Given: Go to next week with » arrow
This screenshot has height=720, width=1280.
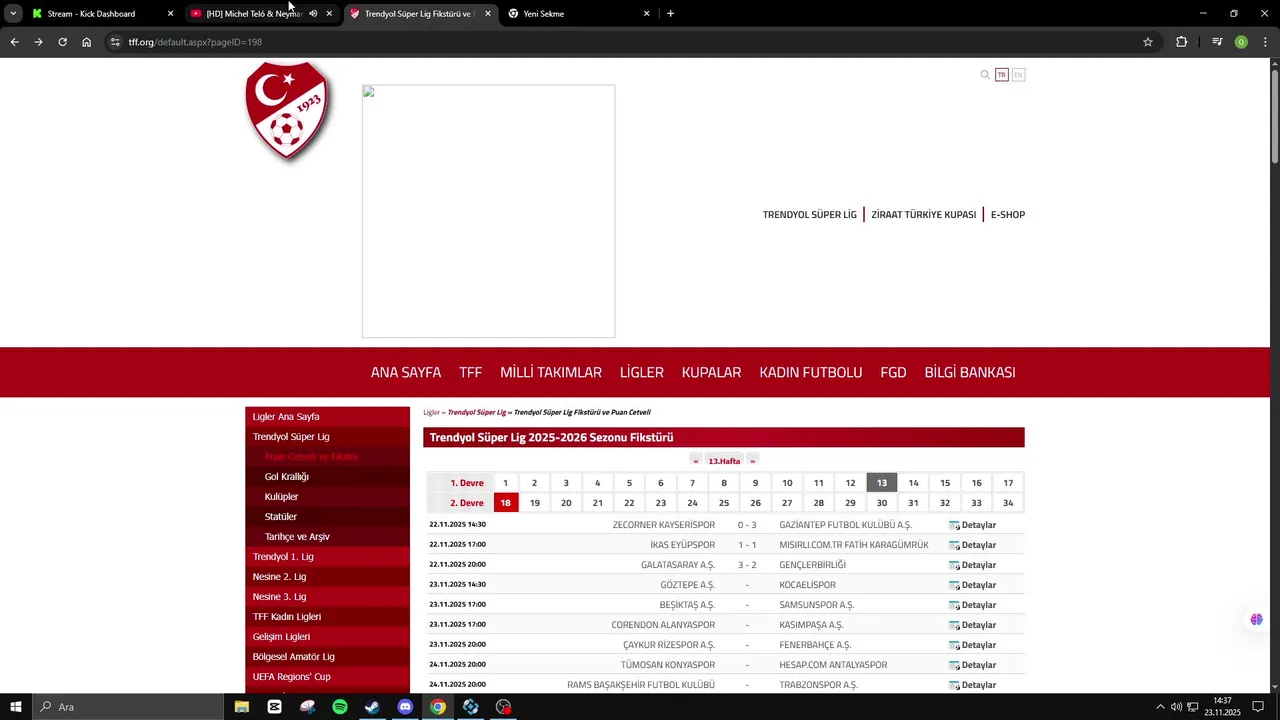Looking at the screenshot, I should point(752,461).
